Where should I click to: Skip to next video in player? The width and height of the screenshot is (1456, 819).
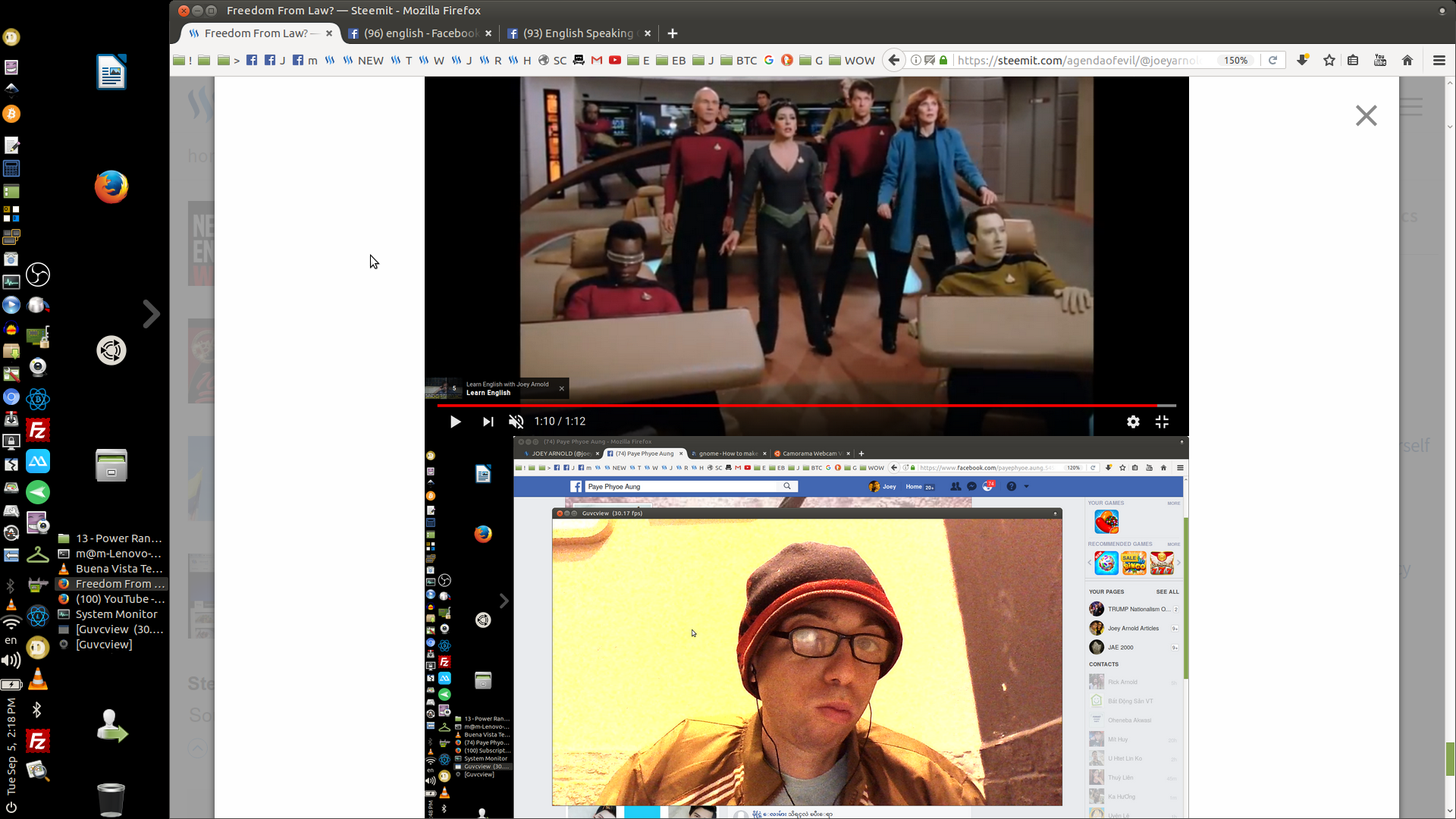pos(488,422)
